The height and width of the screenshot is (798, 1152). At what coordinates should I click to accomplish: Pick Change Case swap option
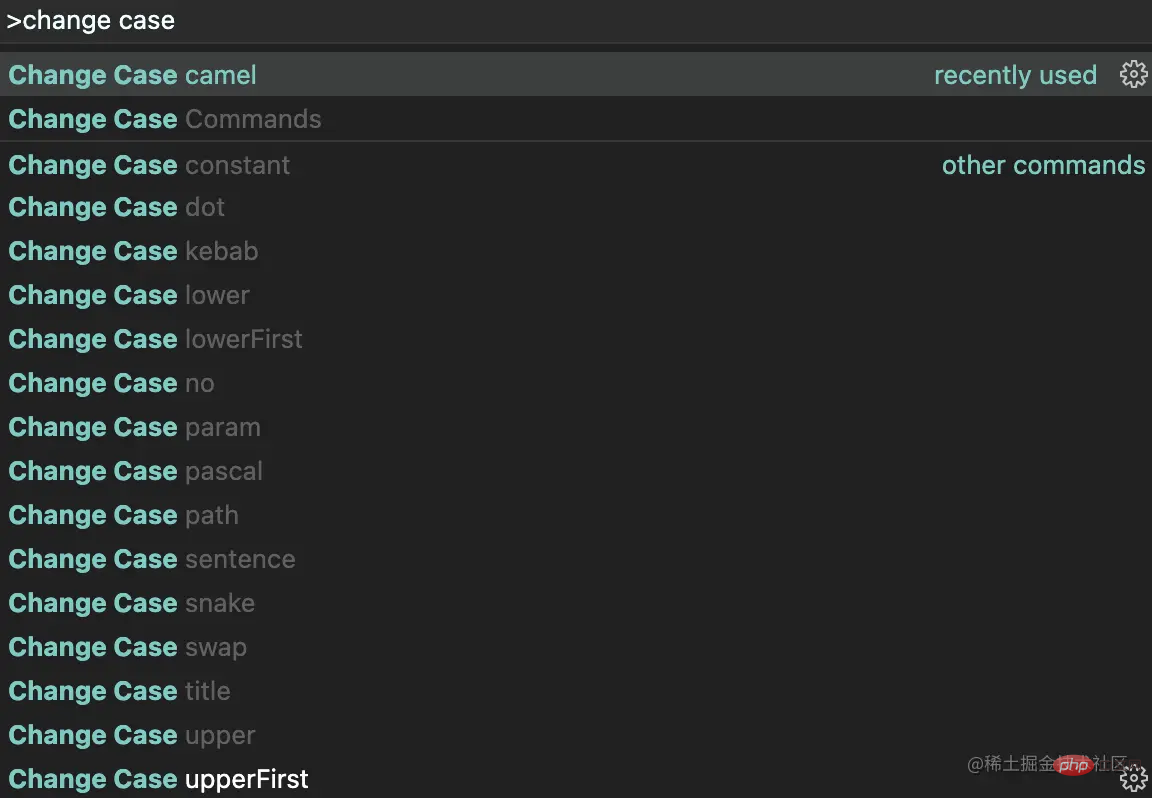click(128, 647)
